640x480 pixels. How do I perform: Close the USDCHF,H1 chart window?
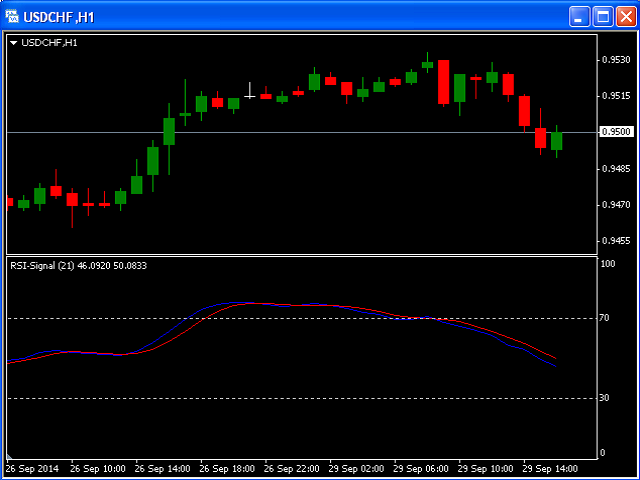click(625, 16)
